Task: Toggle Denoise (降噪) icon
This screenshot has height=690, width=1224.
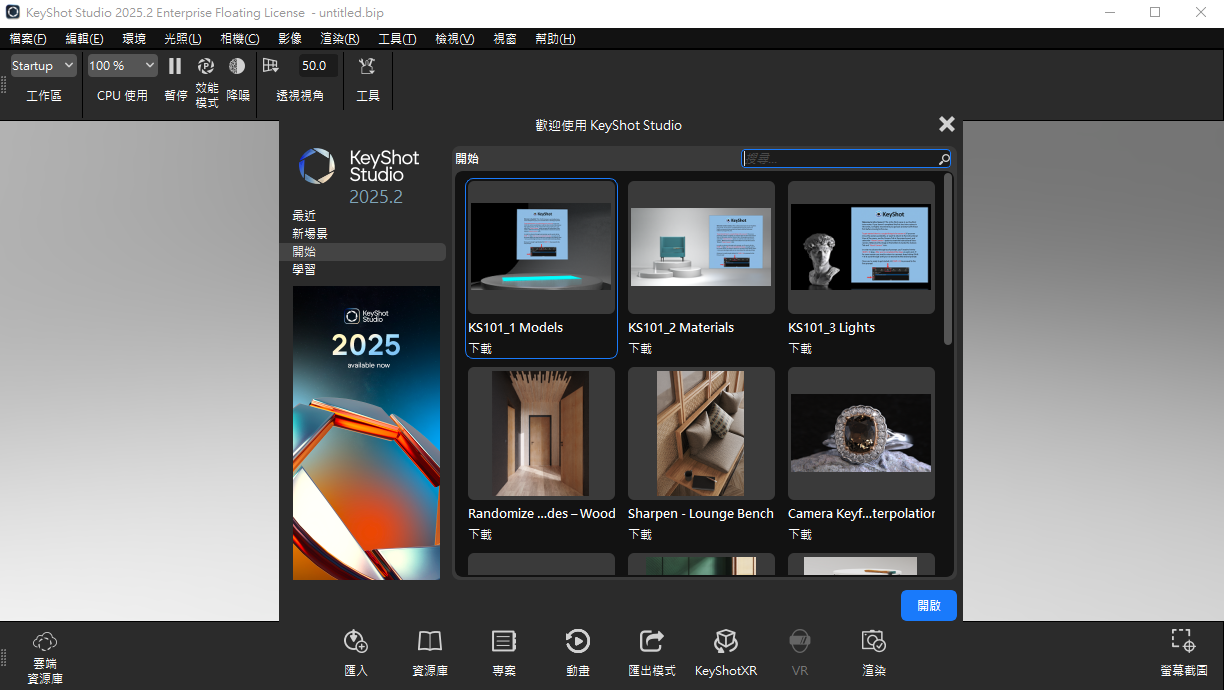Action: point(237,66)
